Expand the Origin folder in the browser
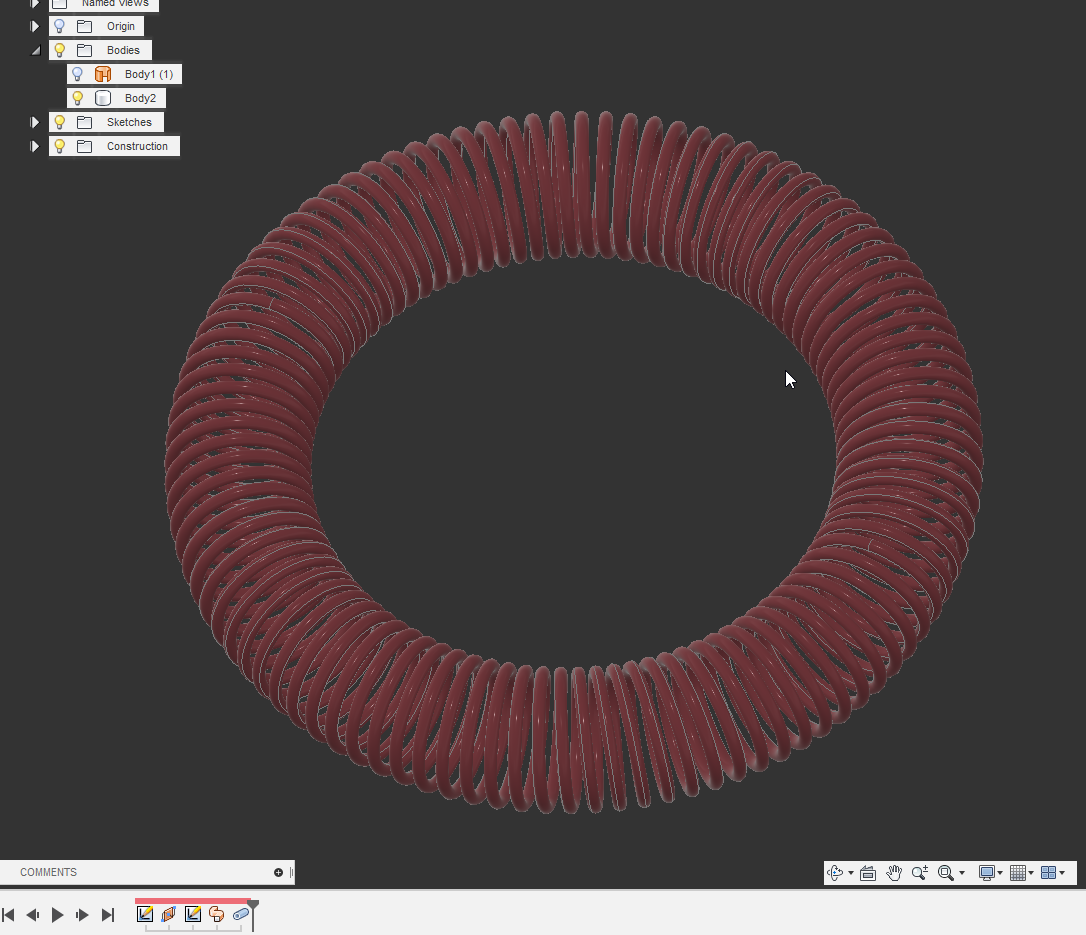1086x935 pixels. 35,25
